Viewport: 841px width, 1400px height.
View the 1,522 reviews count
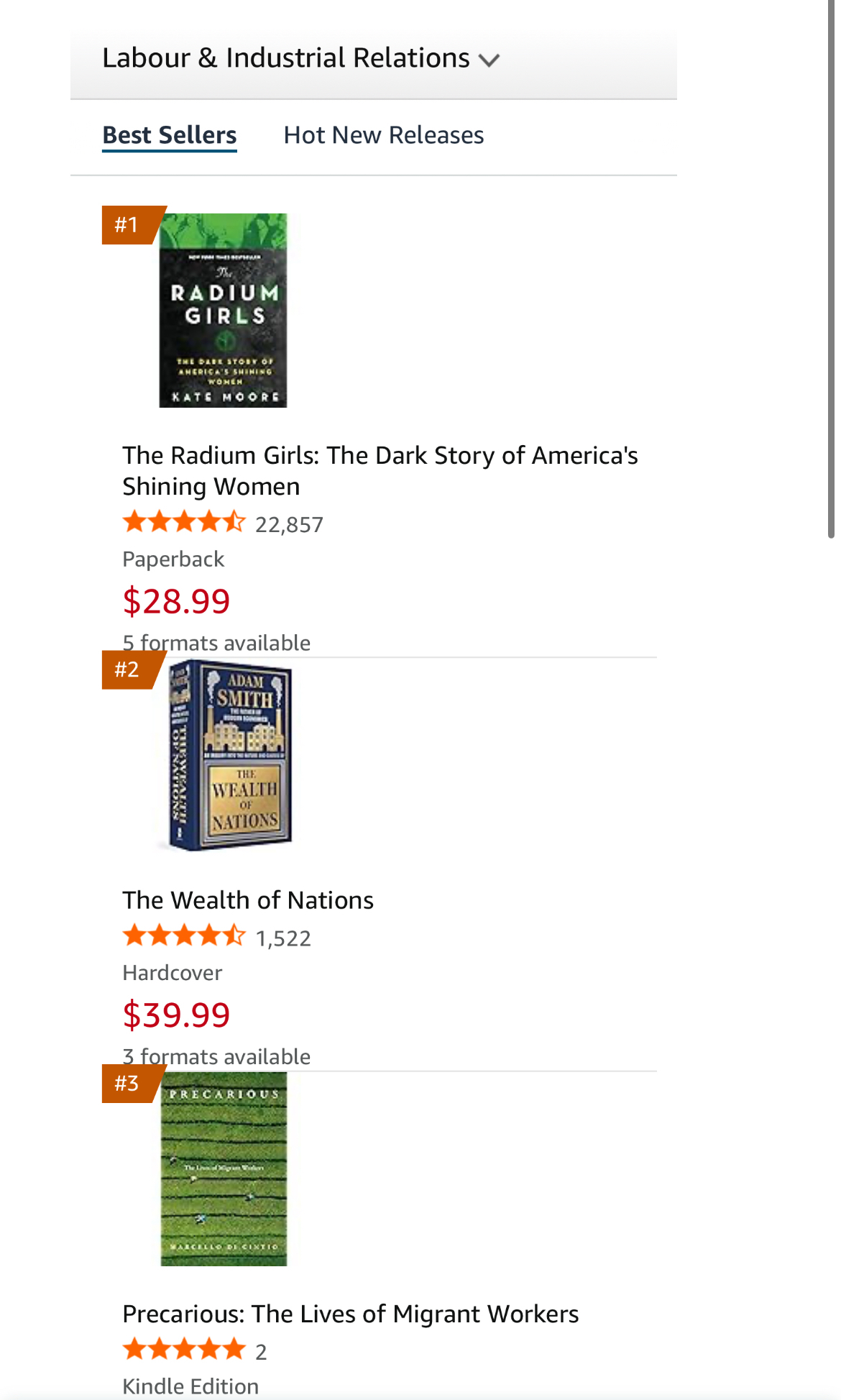click(283, 938)
